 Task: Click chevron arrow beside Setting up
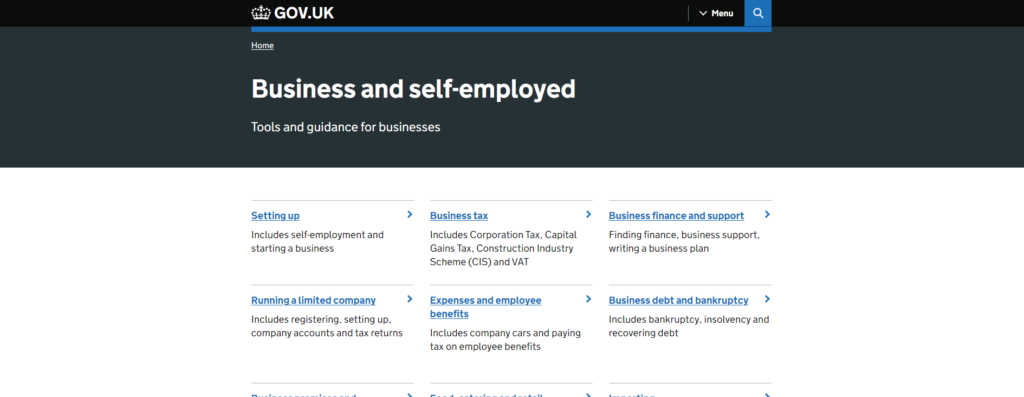tap(409, 214)
